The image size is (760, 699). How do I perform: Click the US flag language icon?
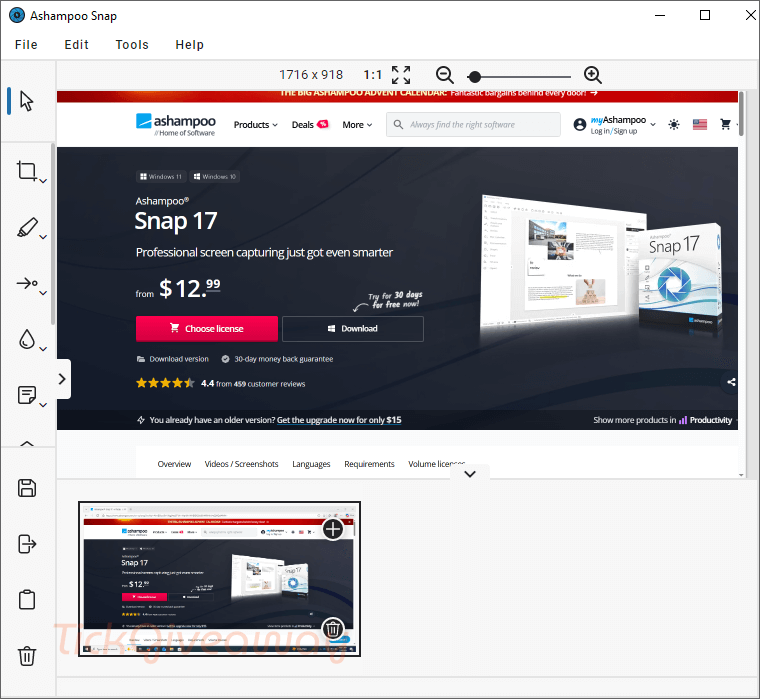click(x=699, y=125)
